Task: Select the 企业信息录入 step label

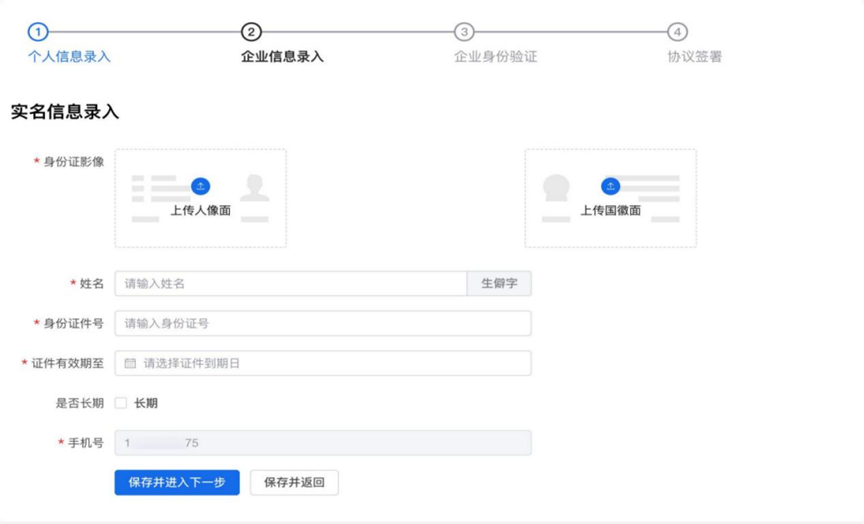Action: 282,57
